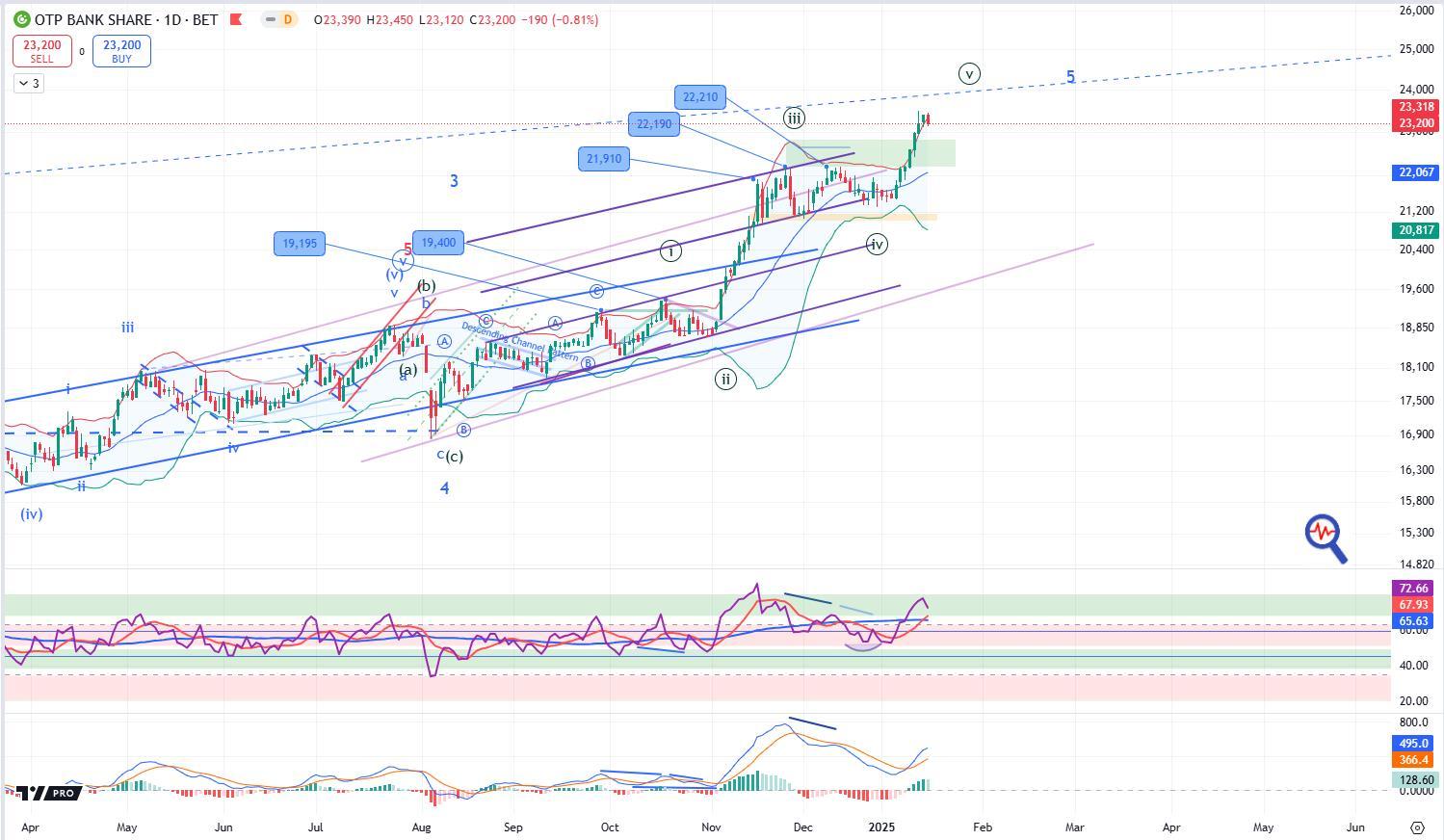Click the (iv) label at lower left
The image size is (1444, 840).
(x=32, y=514)
